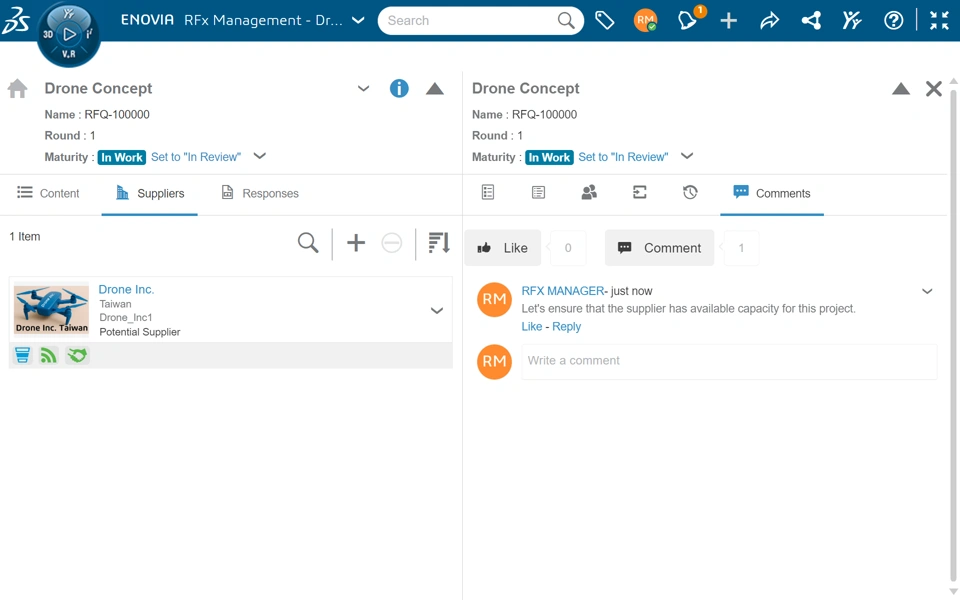Add a supplier with the plus icon
Screen dimensions: 960x600
pos(356,243)
